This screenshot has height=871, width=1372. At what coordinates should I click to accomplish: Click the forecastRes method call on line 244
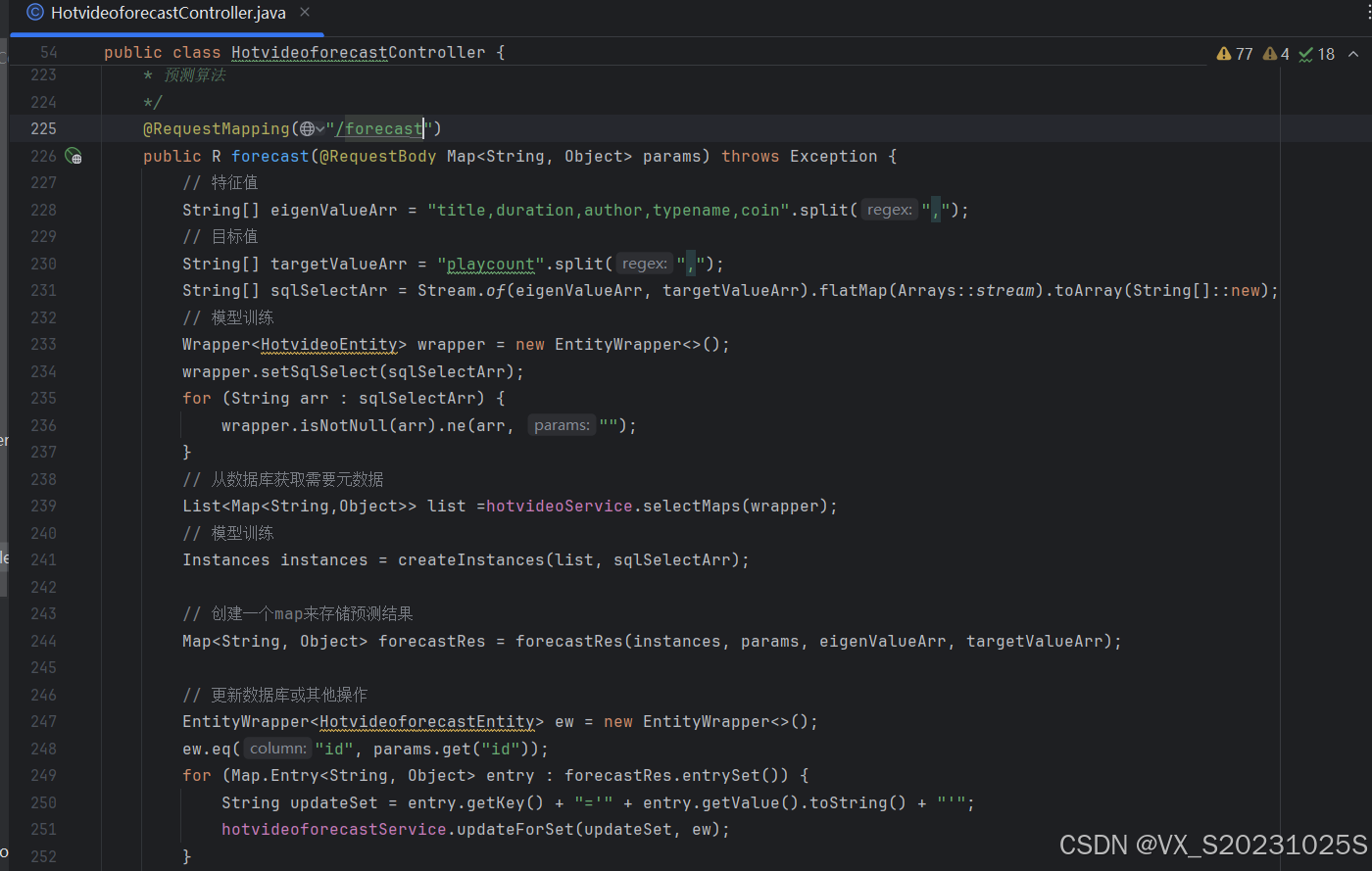(x=569, y=641)
